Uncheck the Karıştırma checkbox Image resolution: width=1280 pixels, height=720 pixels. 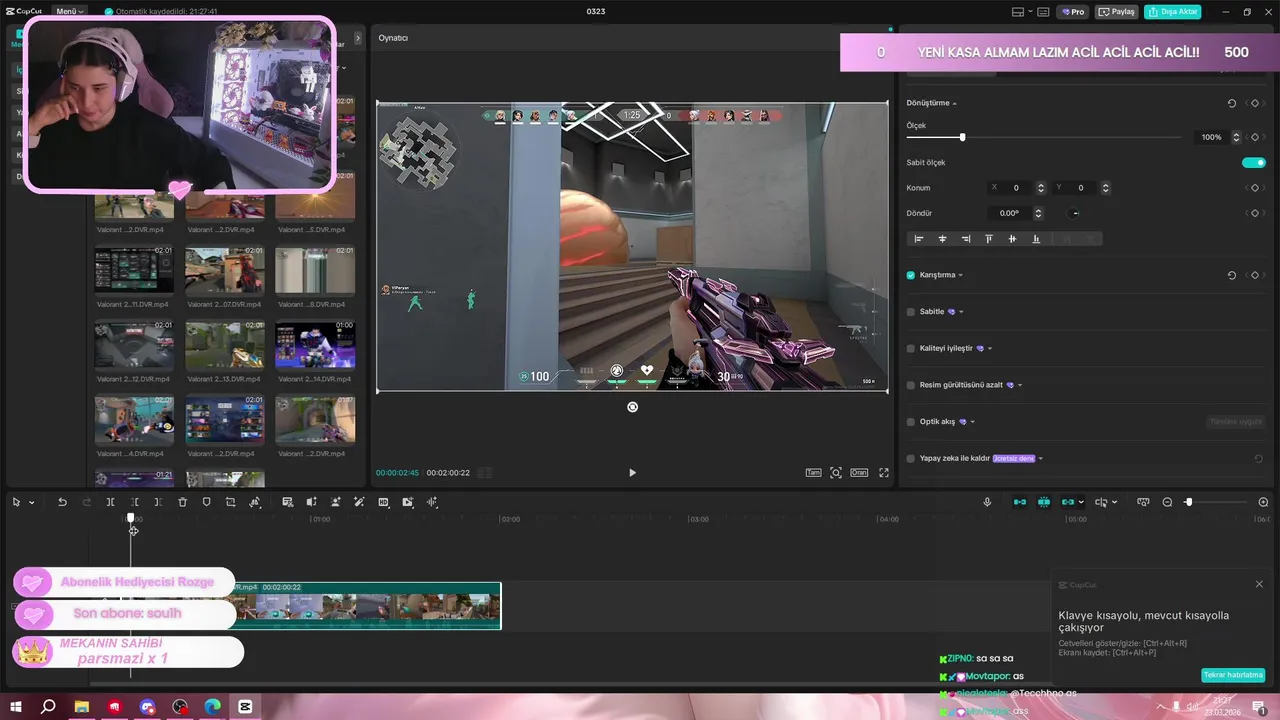911,275
